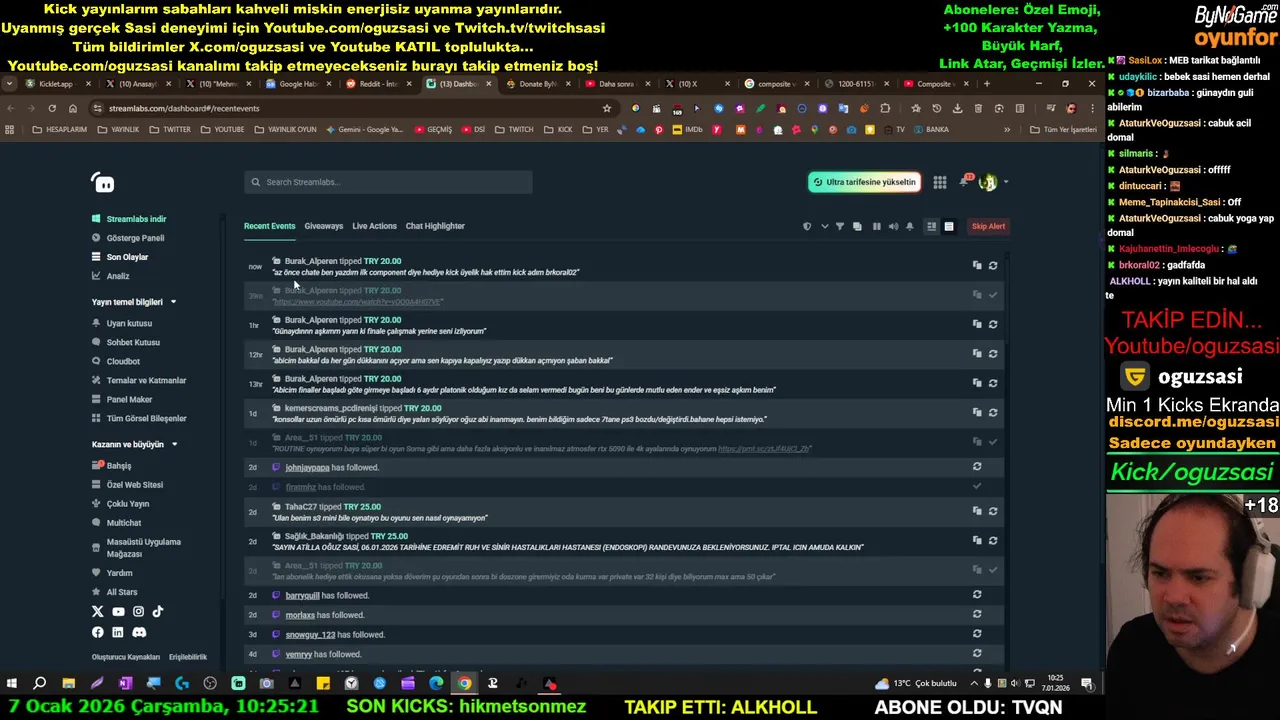Switch to the Live Actions tab
This screenshot has height=720, width=1280.
(x=374, y=226)
